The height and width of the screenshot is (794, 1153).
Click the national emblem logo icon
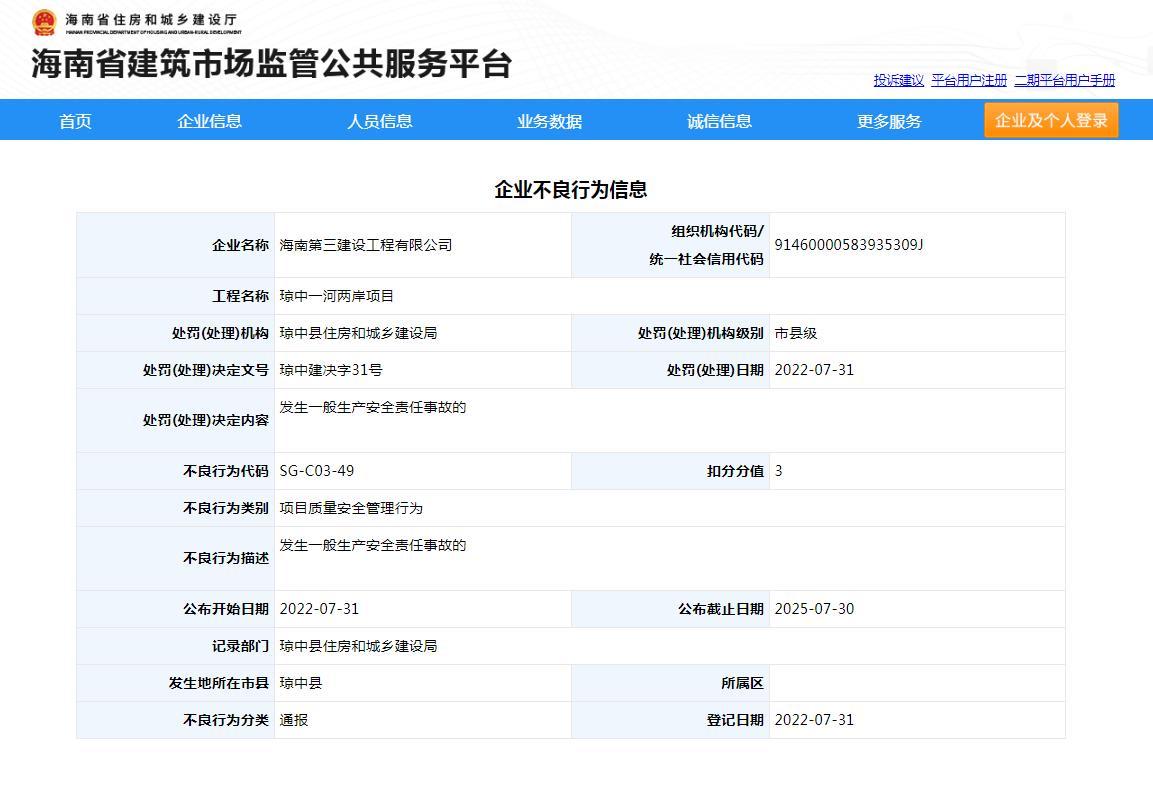coord(44,22)
